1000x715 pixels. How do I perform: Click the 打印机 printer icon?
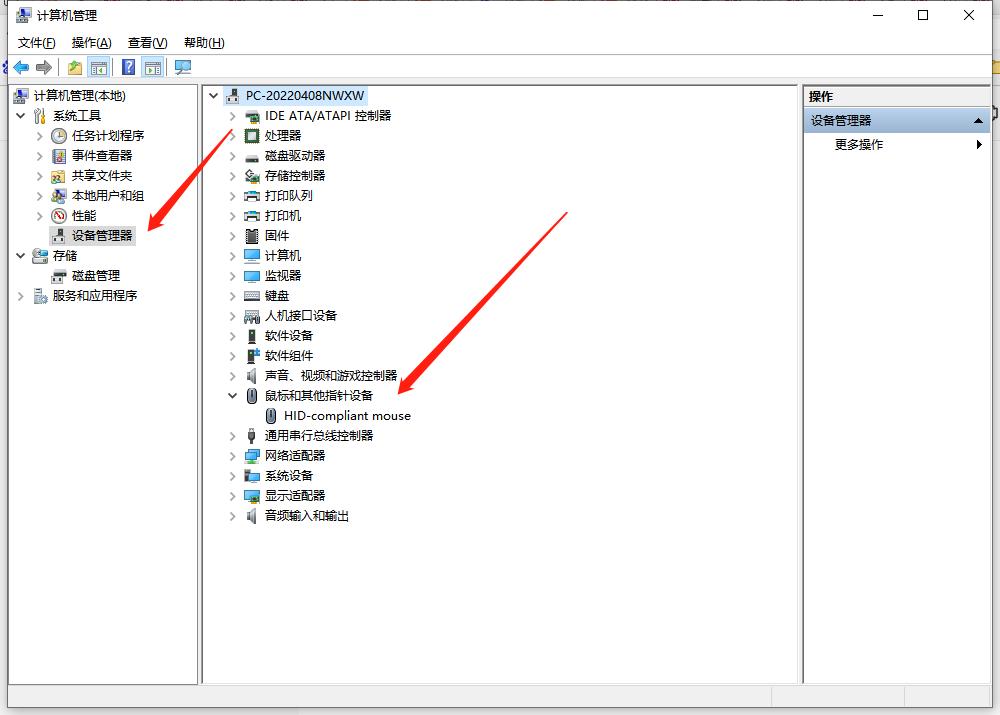point(252,216)
